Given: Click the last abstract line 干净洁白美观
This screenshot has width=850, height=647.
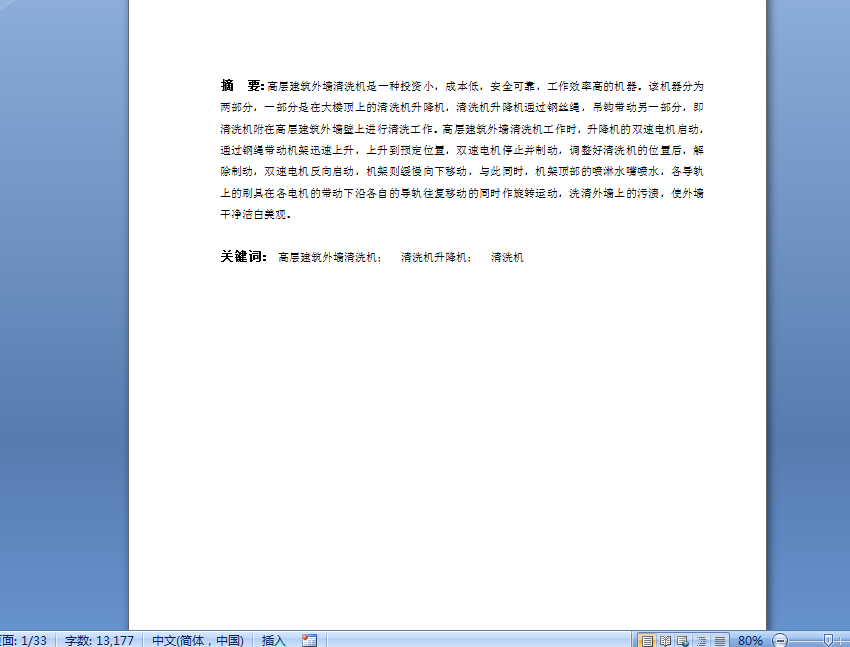Looking at the screenshot, I should 255,215.
